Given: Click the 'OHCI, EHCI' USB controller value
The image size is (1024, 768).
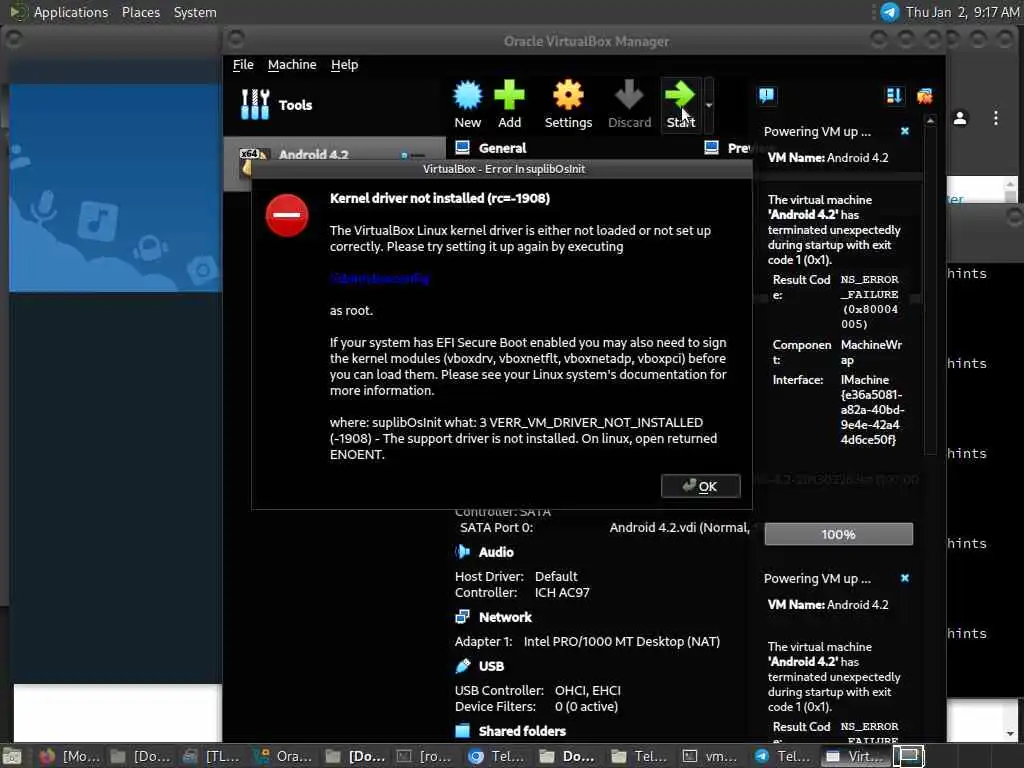Looking at the screenshot, I should click(x=588, y=691).
